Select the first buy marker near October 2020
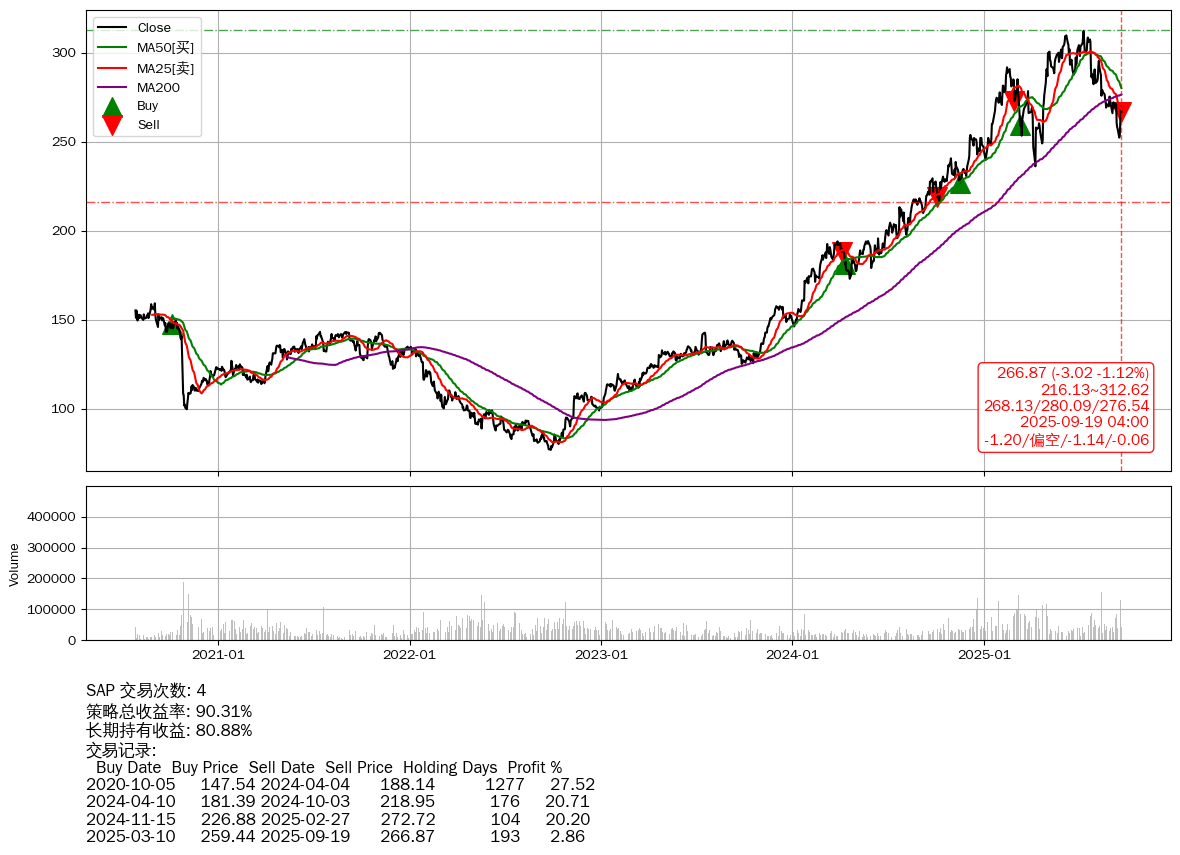1180x855 pixels. 172,324
